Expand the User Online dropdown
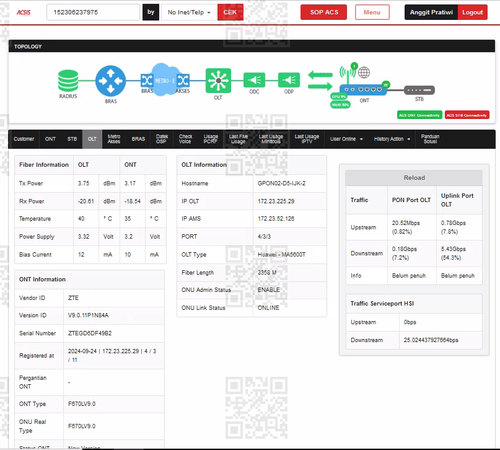This screenshot has height=450, width=500. click(x=346, y=139)
